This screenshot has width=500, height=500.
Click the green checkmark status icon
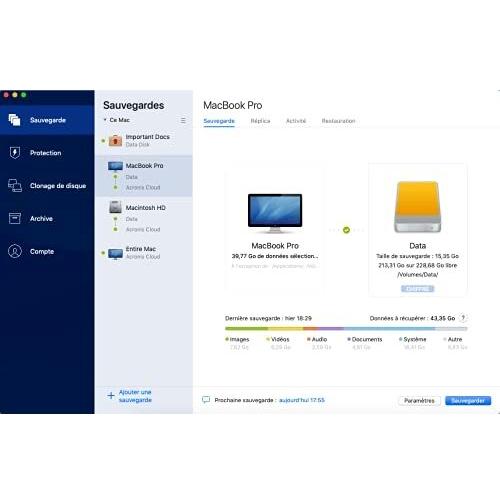[x=346, y=230]
